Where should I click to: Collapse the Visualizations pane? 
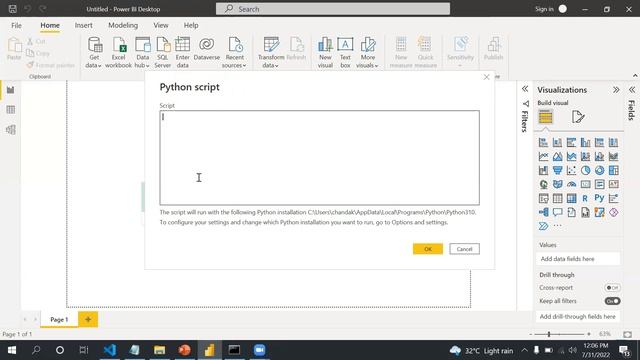(x=616, y=90)
